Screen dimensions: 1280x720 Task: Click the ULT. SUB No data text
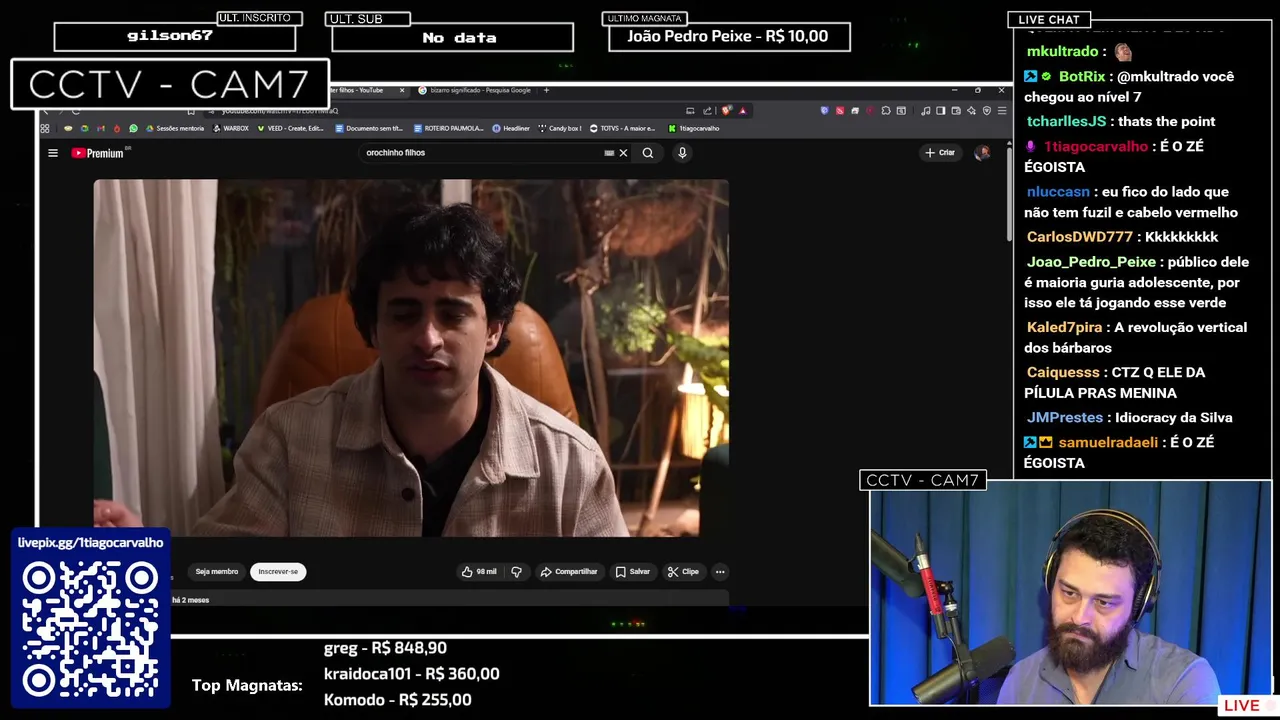tap(459, 38)
